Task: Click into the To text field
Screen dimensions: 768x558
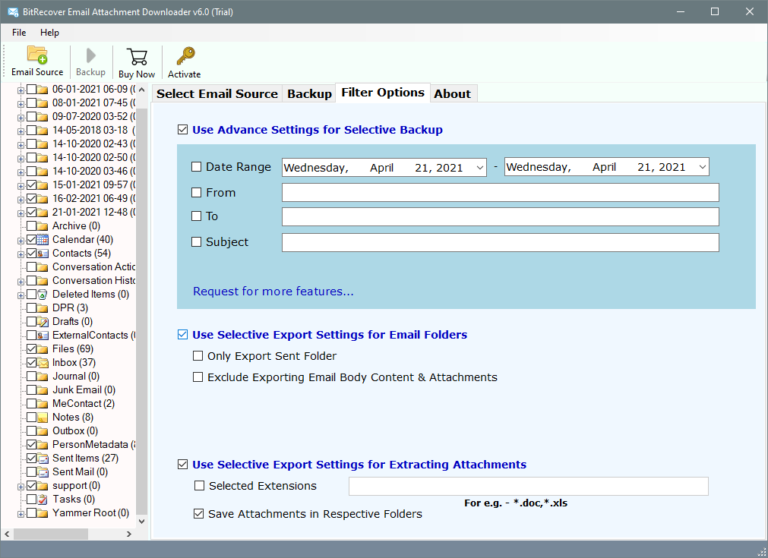Action: click(x=501, y=217)
